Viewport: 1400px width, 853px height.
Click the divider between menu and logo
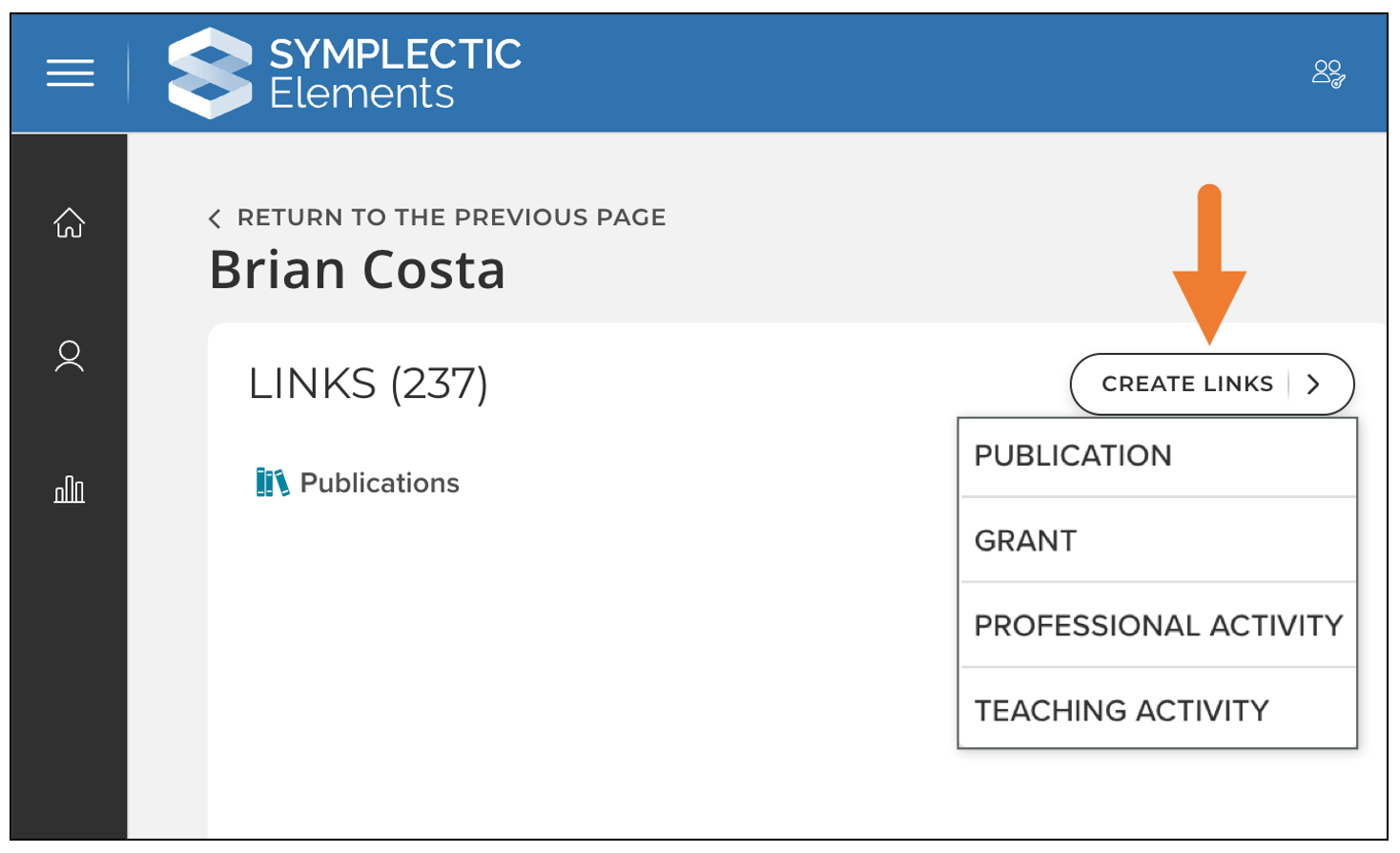click(x=129, y=73)
